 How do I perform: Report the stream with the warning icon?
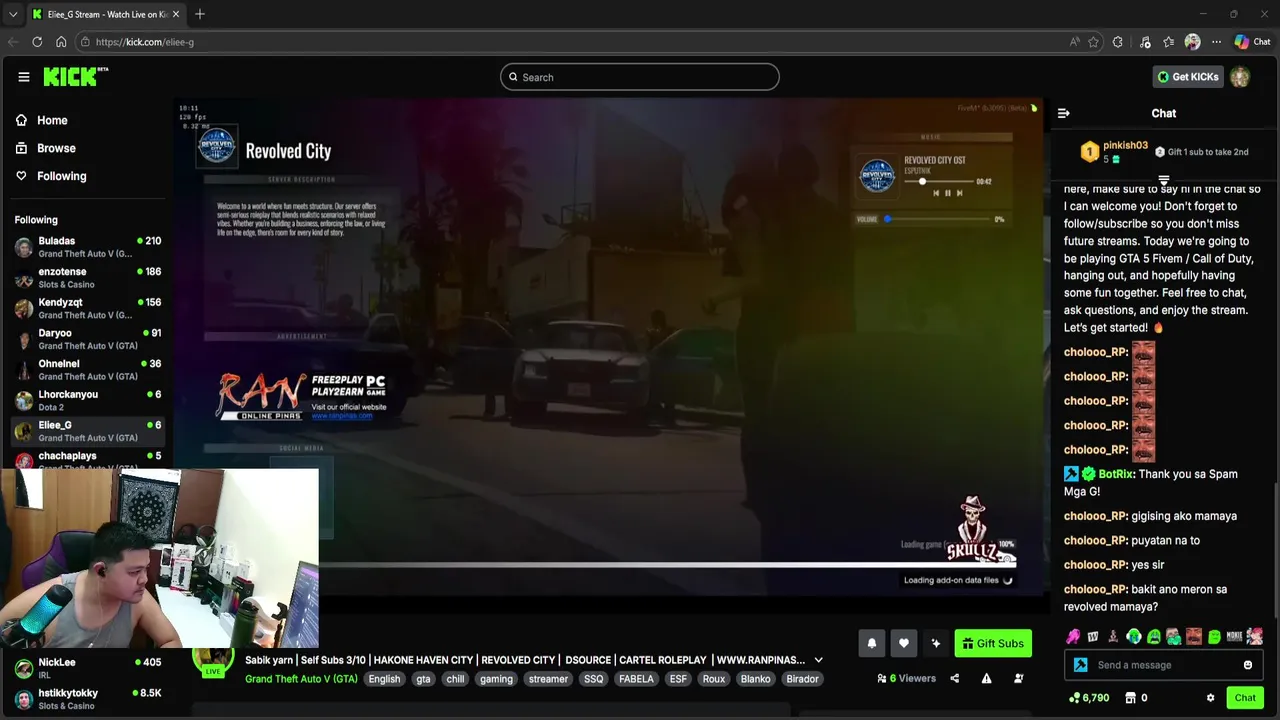point(986,678)
